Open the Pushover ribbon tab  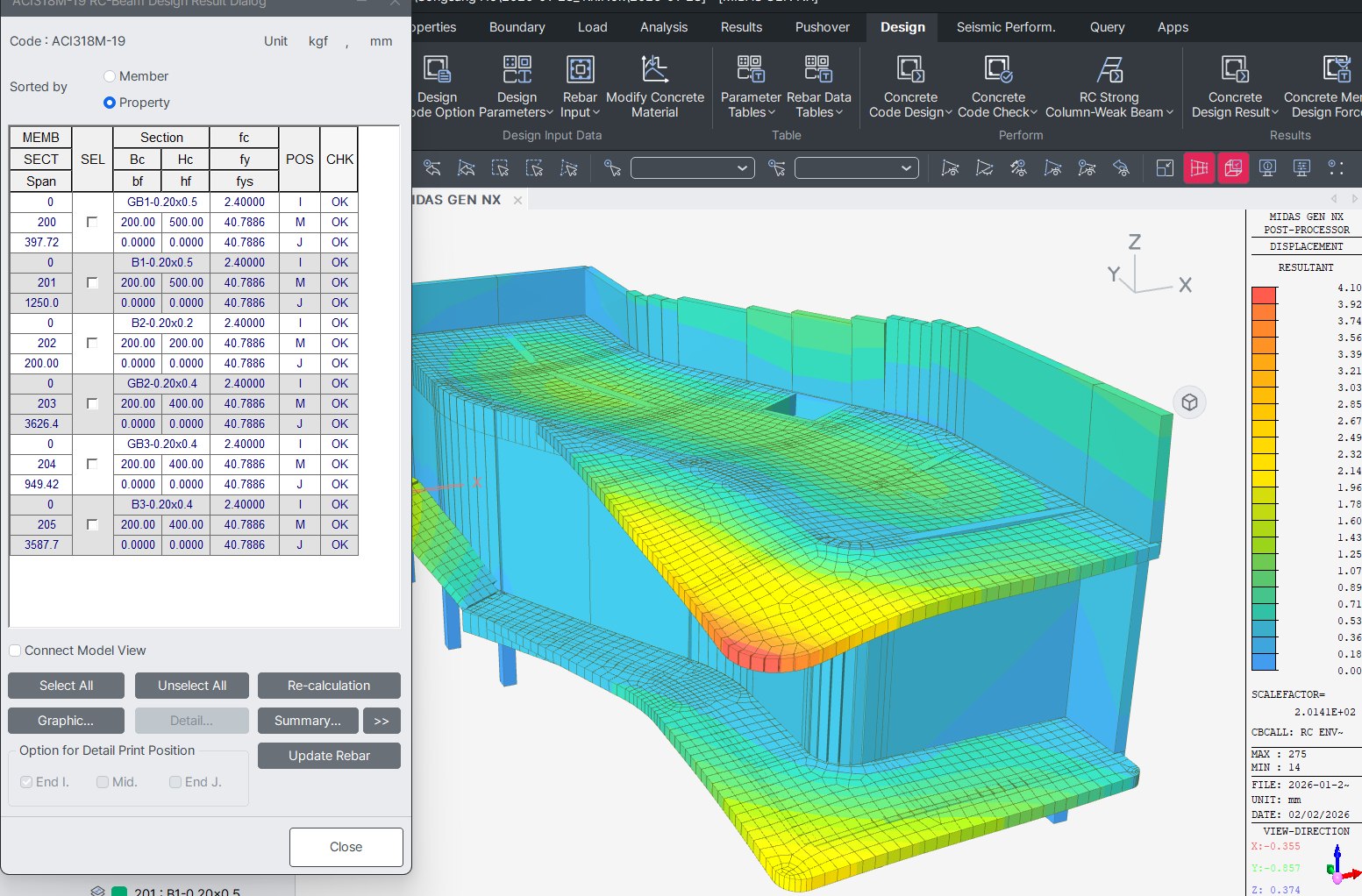tap(822, 27)
